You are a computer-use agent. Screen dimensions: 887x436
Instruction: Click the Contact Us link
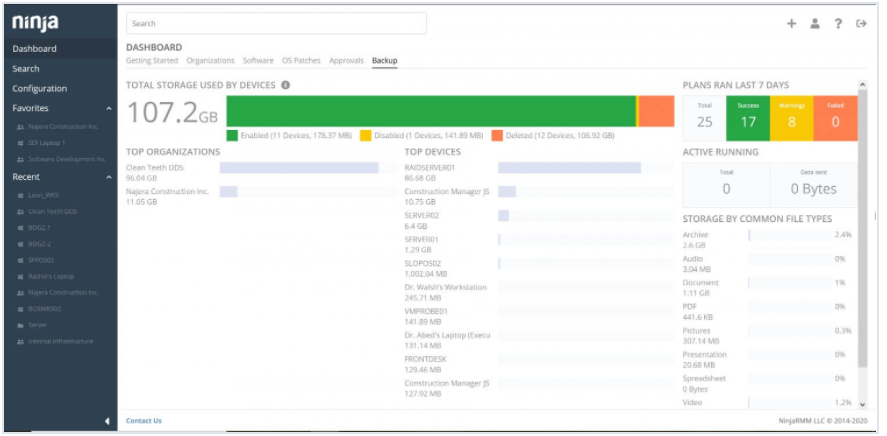pyautogui.click(x=144, y=421)
